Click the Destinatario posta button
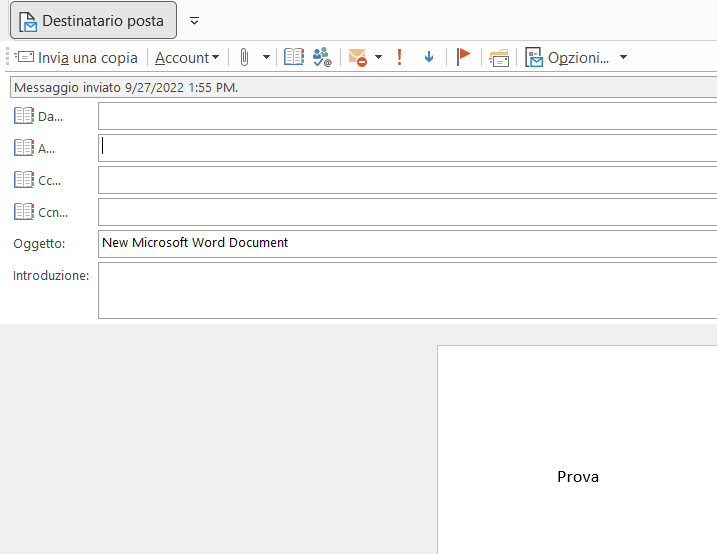The width and height of the screenshot is (717, 554). 93,20
